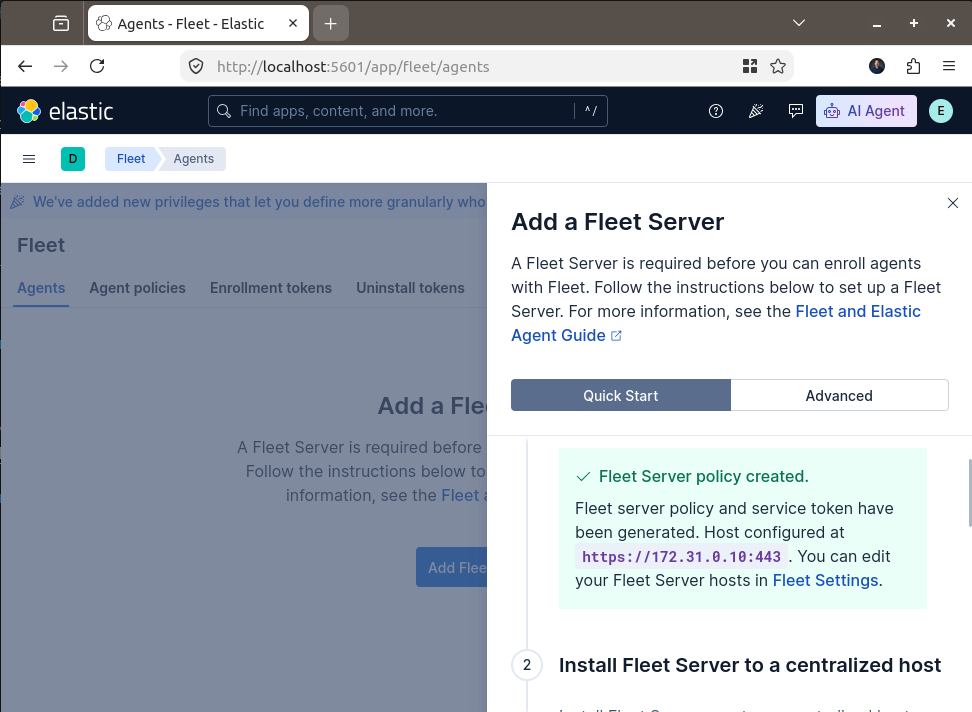Open the D space selector avatar
Screen dimensions: 972x712
pos(73,159)
